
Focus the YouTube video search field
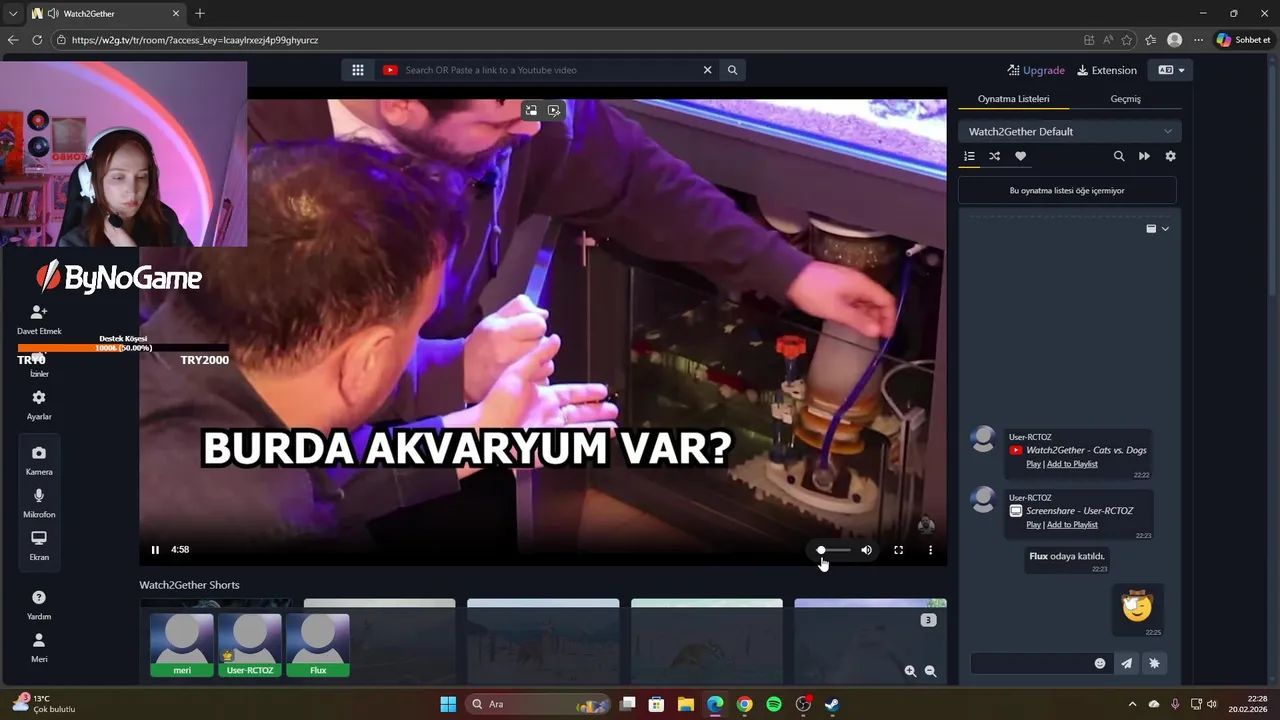tap(548, 70)
